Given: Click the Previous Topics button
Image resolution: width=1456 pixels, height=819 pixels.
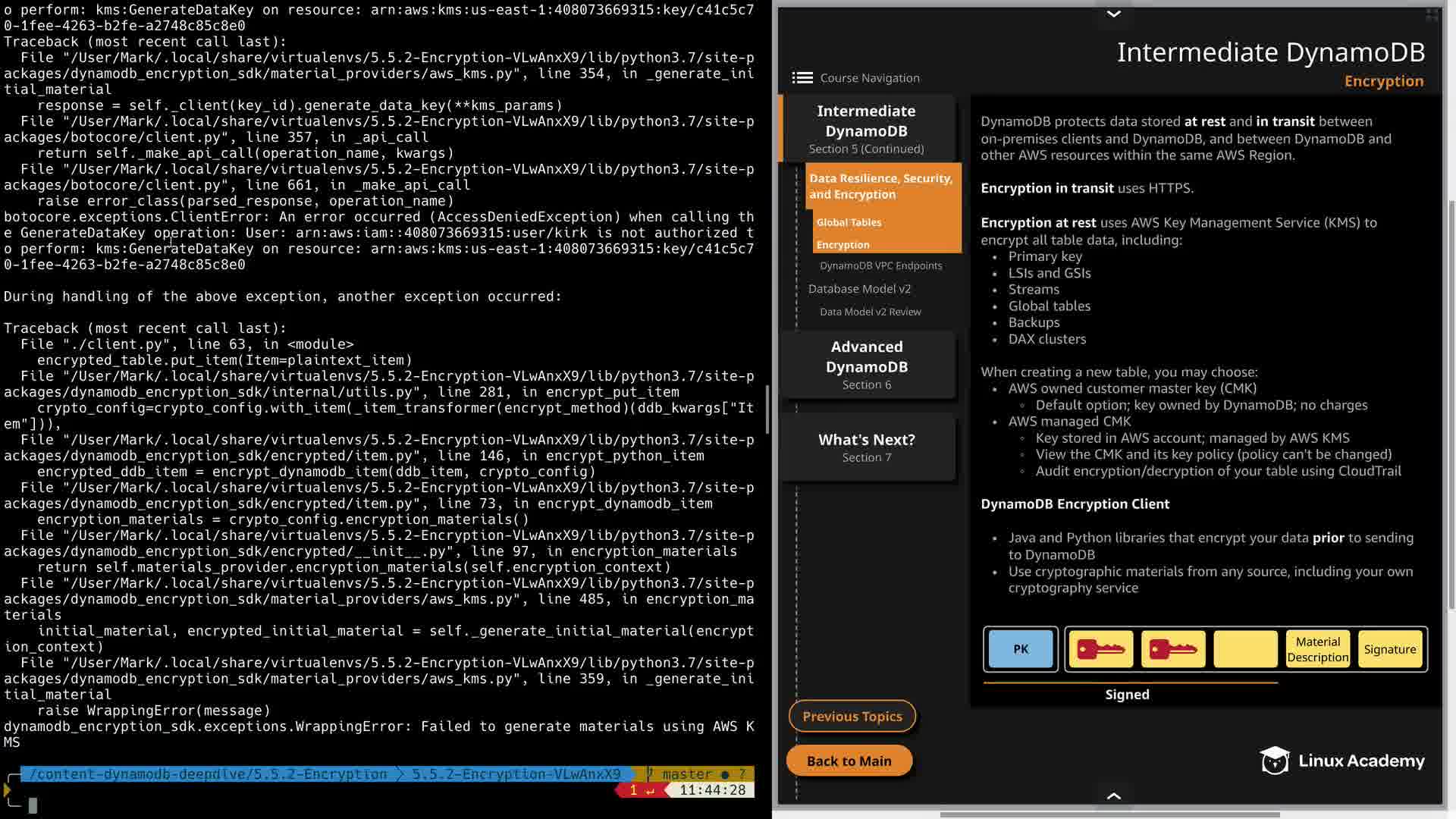Looking at the screenshot, I should coord(852,716).
